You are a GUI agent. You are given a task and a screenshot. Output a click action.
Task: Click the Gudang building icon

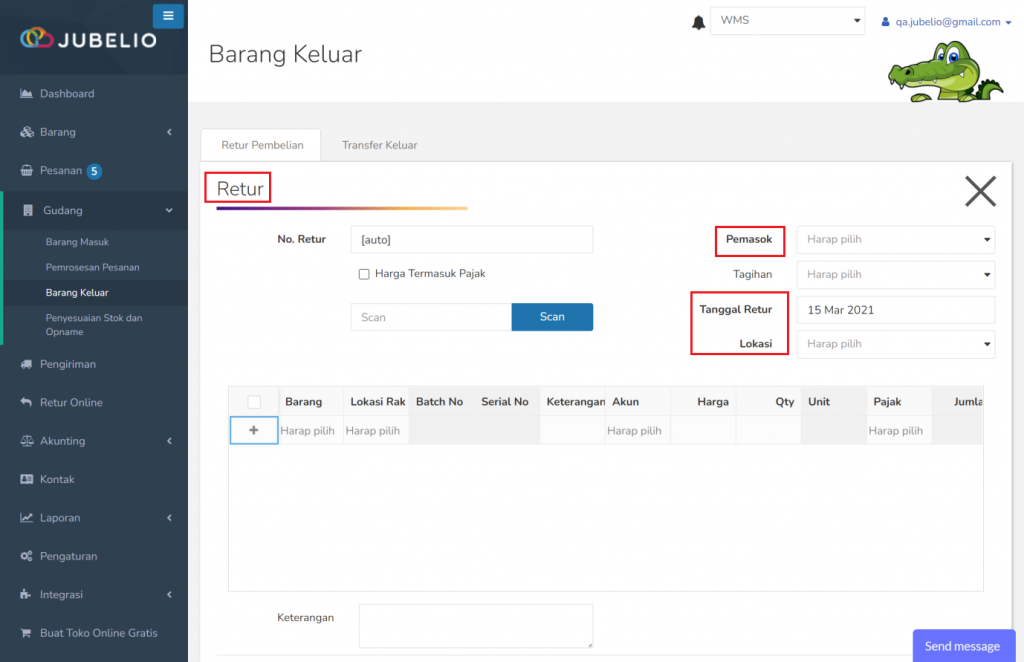(27, 210)
